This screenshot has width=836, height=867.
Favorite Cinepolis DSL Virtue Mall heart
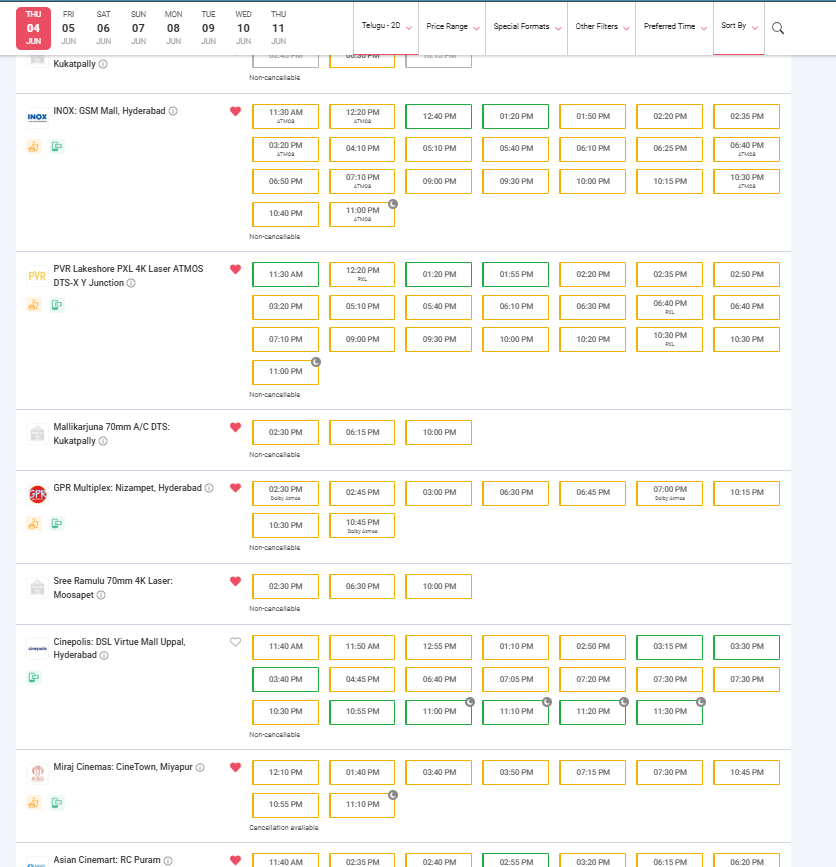pos(236,642)
